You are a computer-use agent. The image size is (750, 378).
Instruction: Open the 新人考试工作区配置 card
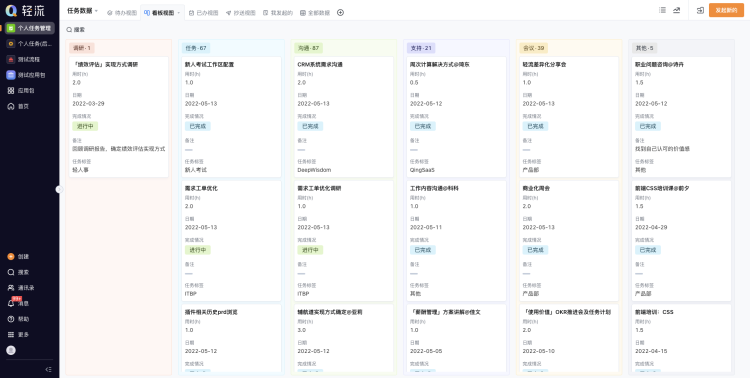232,117
